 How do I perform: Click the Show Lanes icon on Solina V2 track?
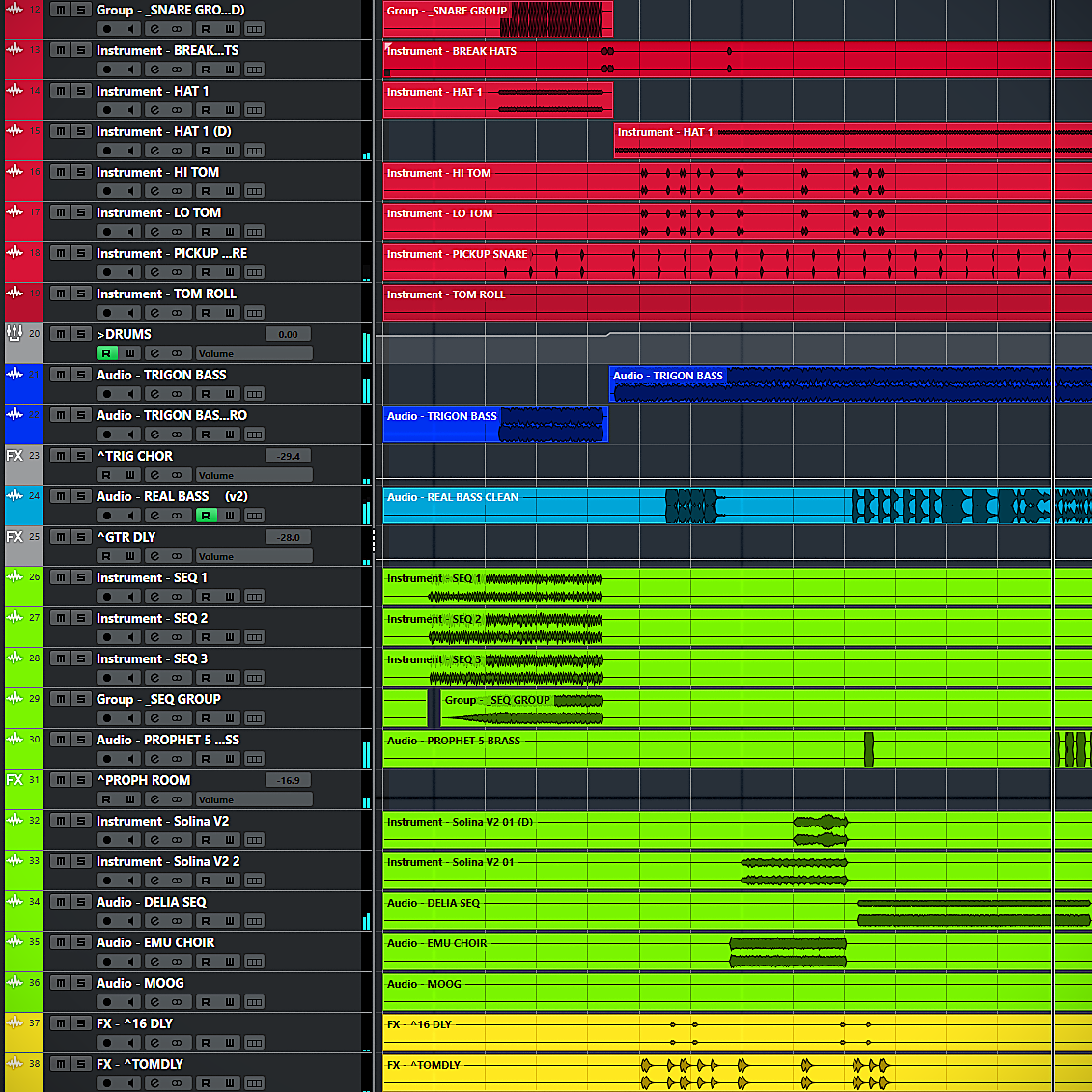coord(254,840)
